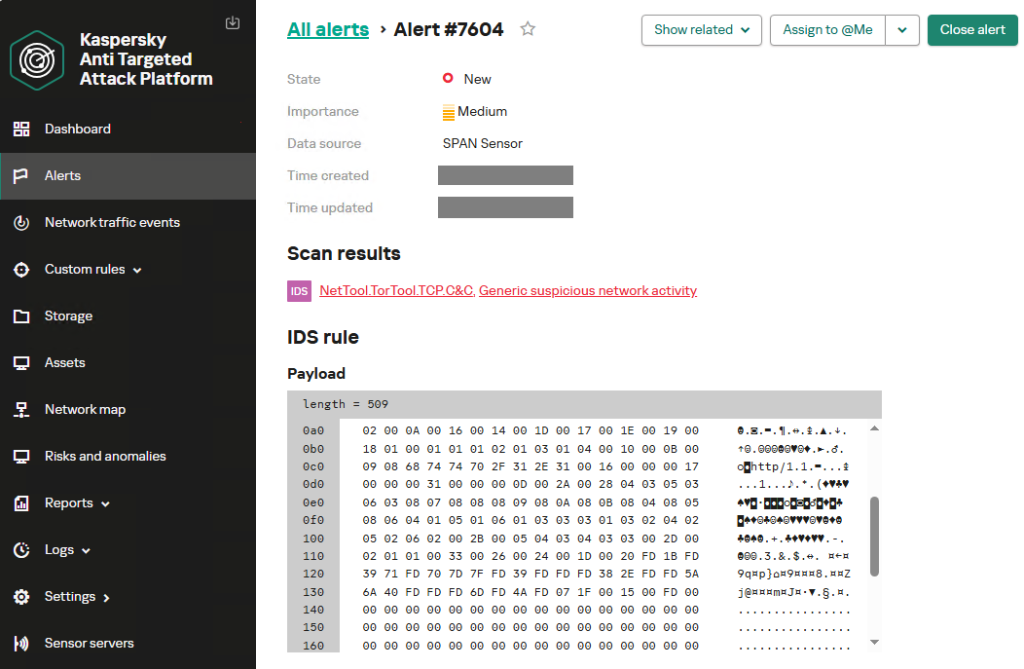
Task: Click the Network traffic events icon
Action: point(22,223)
